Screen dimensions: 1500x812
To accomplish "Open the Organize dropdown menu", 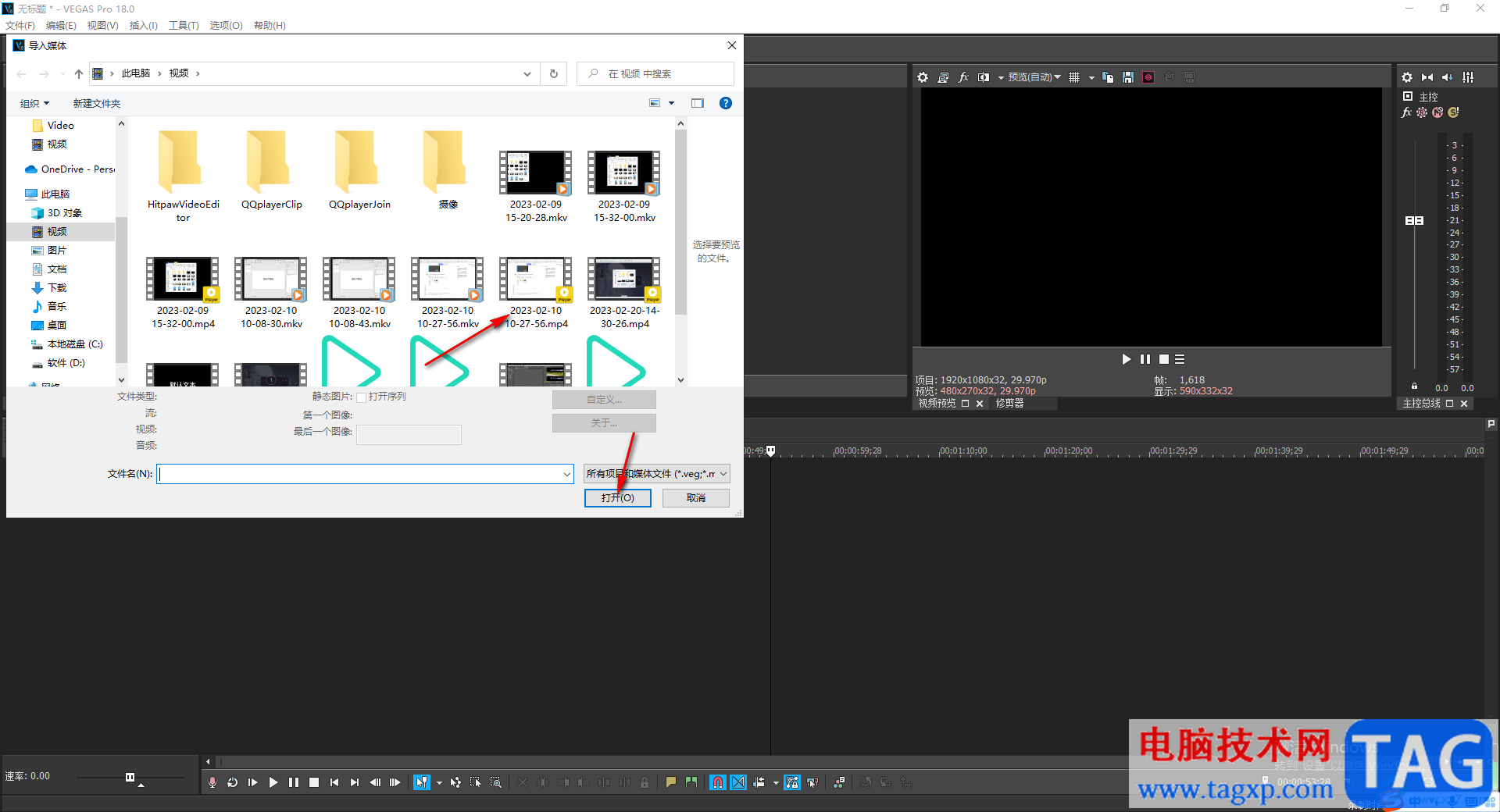I will pos(34,103).
